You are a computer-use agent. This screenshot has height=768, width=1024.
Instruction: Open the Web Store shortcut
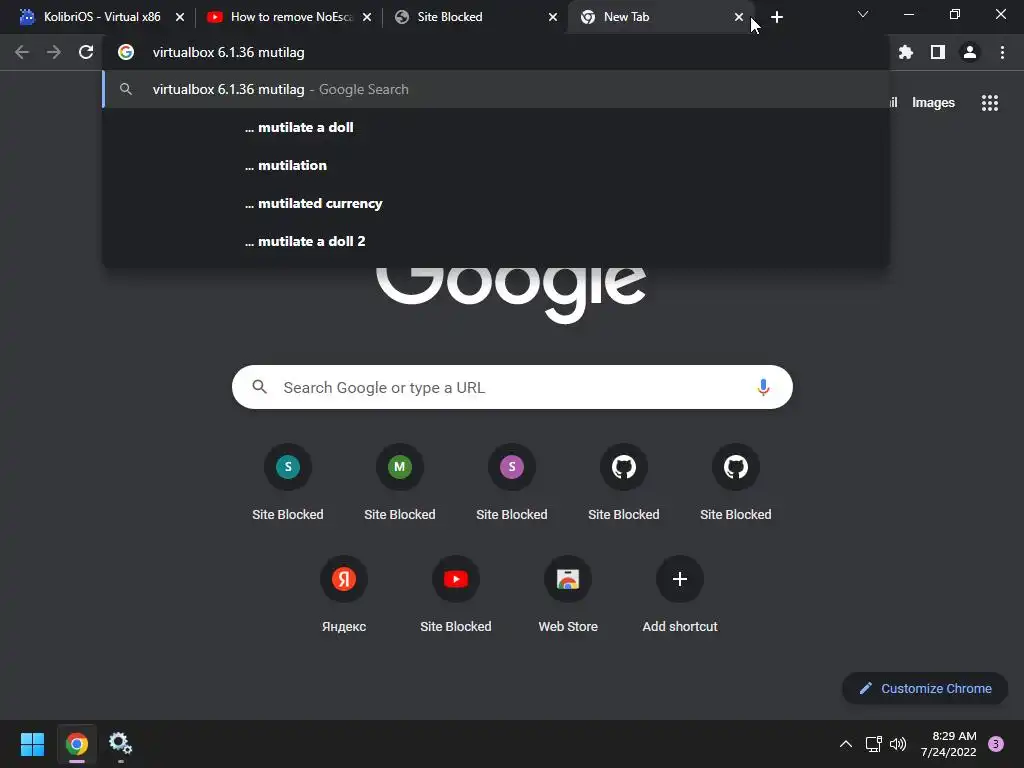pyautogui.click(x=568, y=594)
